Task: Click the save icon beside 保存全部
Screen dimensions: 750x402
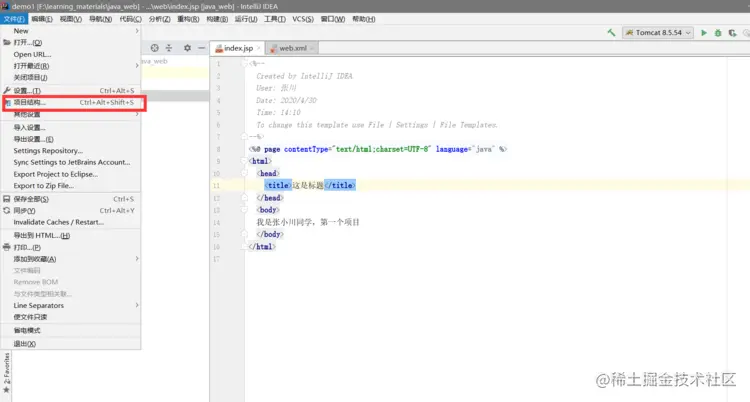Action: point(7,199)
